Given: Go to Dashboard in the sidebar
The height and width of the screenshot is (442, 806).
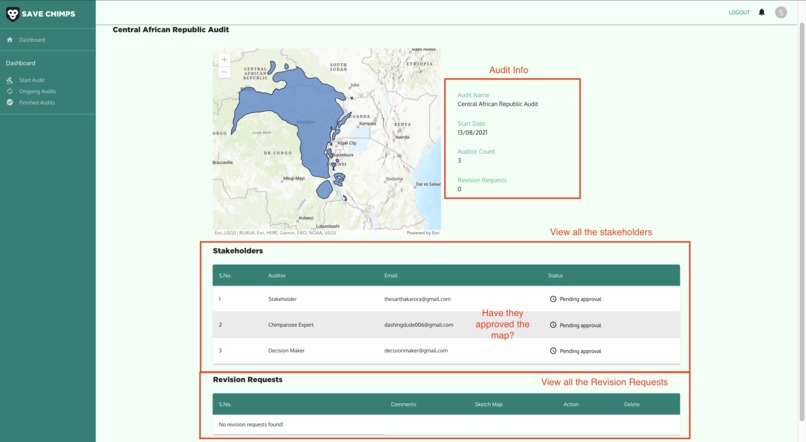Looking at the screenshot, I should pyautogui.click(x=32, y=40).
